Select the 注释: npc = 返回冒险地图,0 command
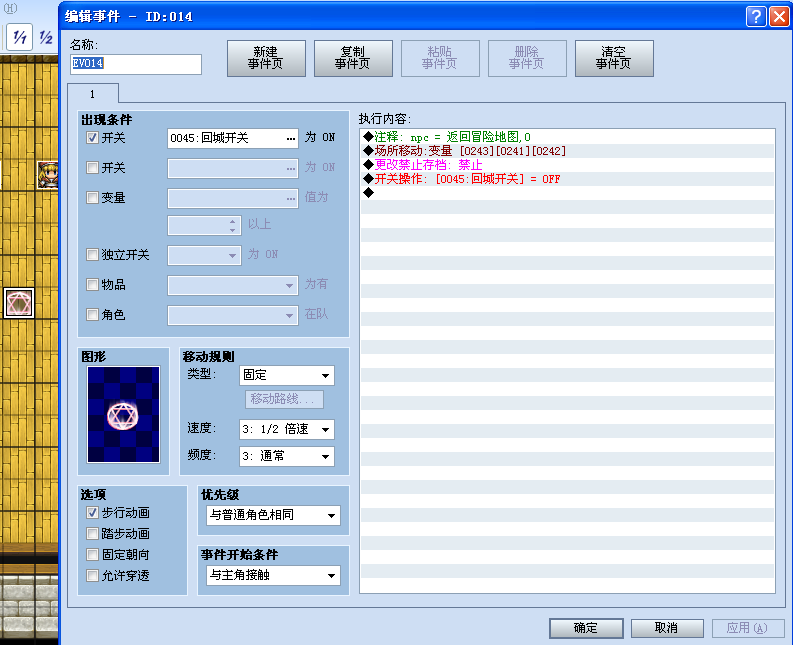Screen dimensions: 793x645 pos(567,137)
